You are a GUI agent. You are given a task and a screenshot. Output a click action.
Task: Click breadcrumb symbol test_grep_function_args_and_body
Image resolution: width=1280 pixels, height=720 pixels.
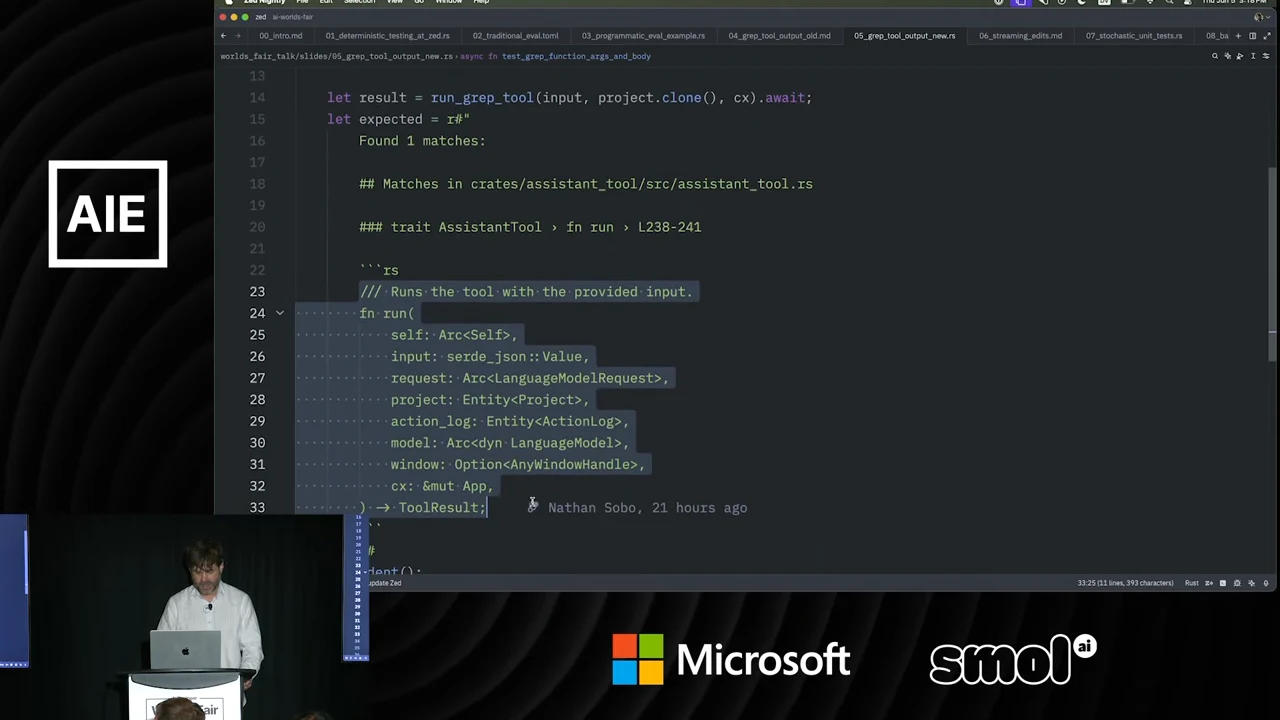point(576,56)
